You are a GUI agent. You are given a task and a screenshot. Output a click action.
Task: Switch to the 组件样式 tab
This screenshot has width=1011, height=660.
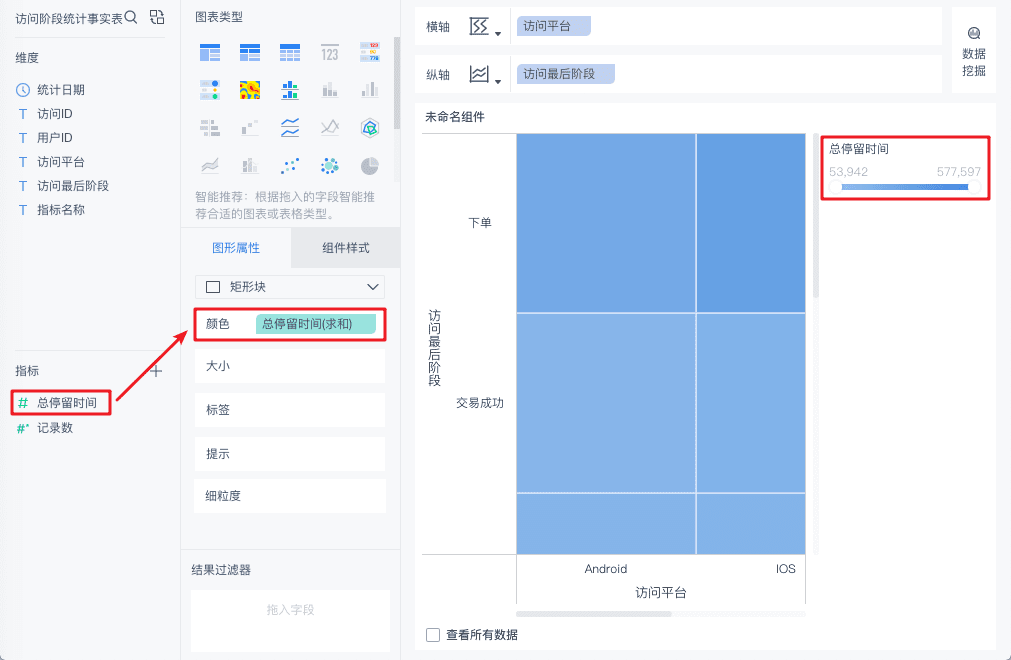346,248
